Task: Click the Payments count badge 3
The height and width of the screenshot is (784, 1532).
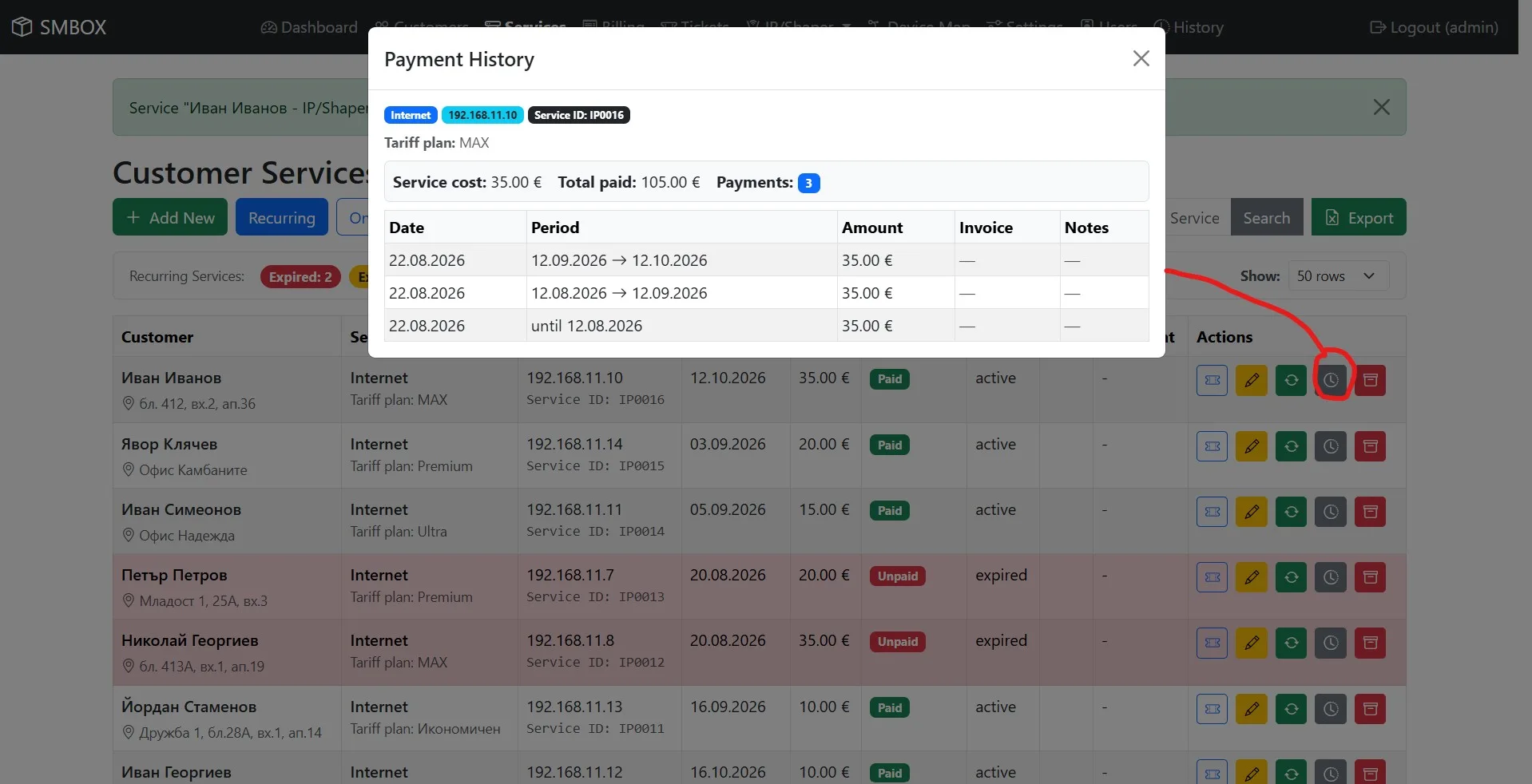Action: [808, 183]
